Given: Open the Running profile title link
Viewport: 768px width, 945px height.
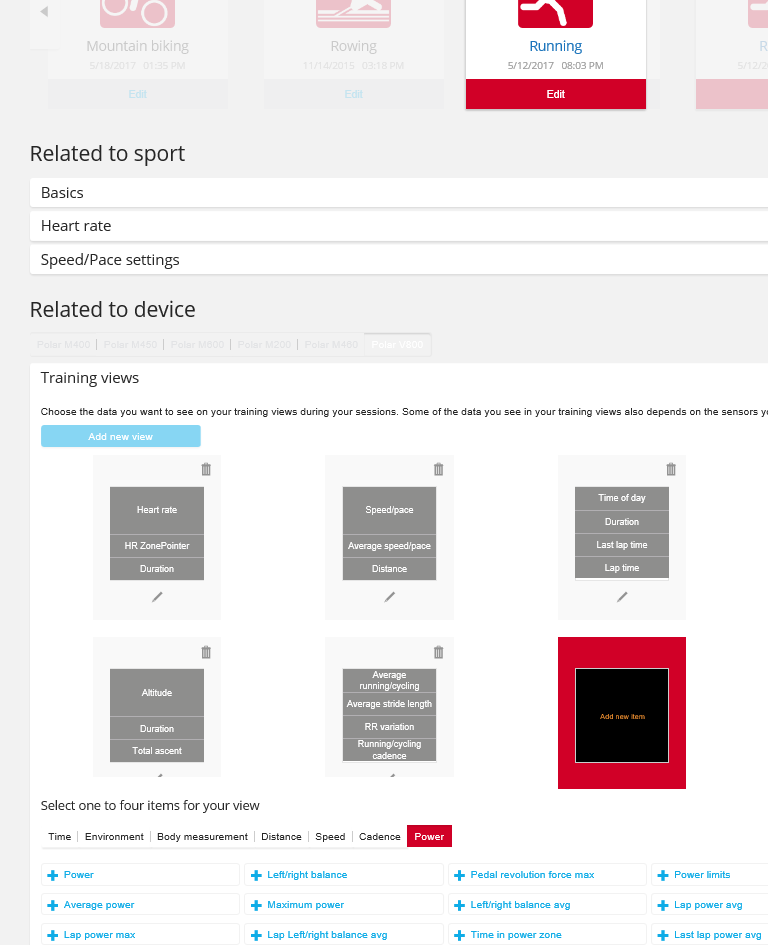Looking at the screenshot, I should click(555, 46).
